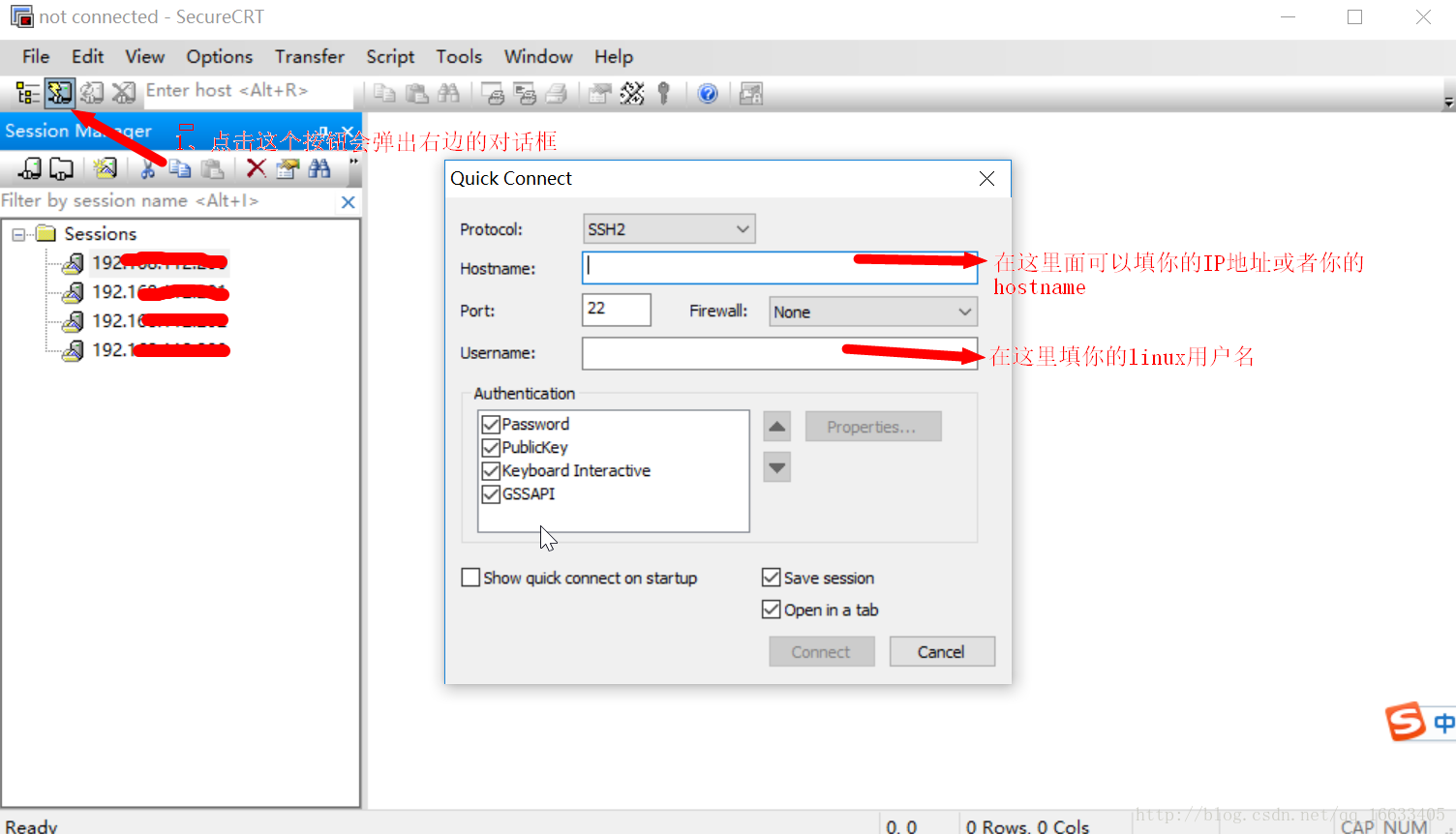
Task: Click New Session icon in Session Manager
Action: click(105, 168)
